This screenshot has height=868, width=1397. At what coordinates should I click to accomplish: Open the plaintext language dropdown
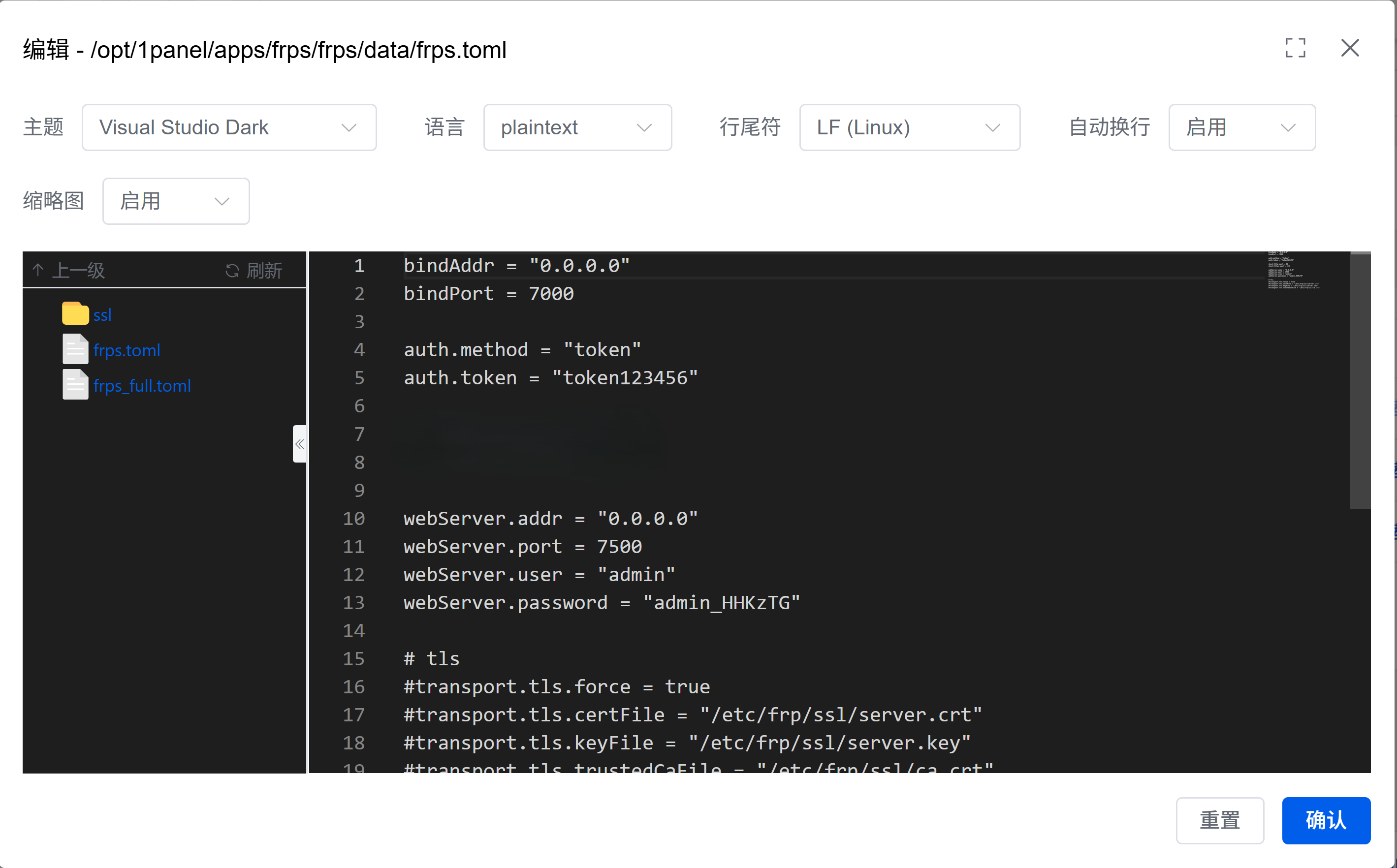577,127
